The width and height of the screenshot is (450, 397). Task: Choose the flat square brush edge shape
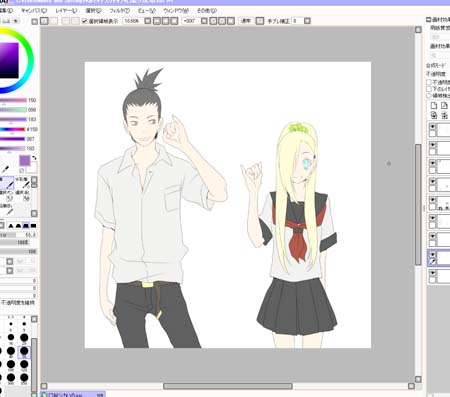(x=34, y=226)
